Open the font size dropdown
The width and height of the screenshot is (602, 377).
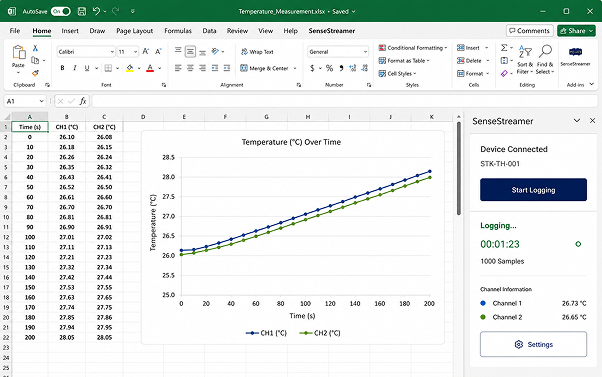point(136,51)
